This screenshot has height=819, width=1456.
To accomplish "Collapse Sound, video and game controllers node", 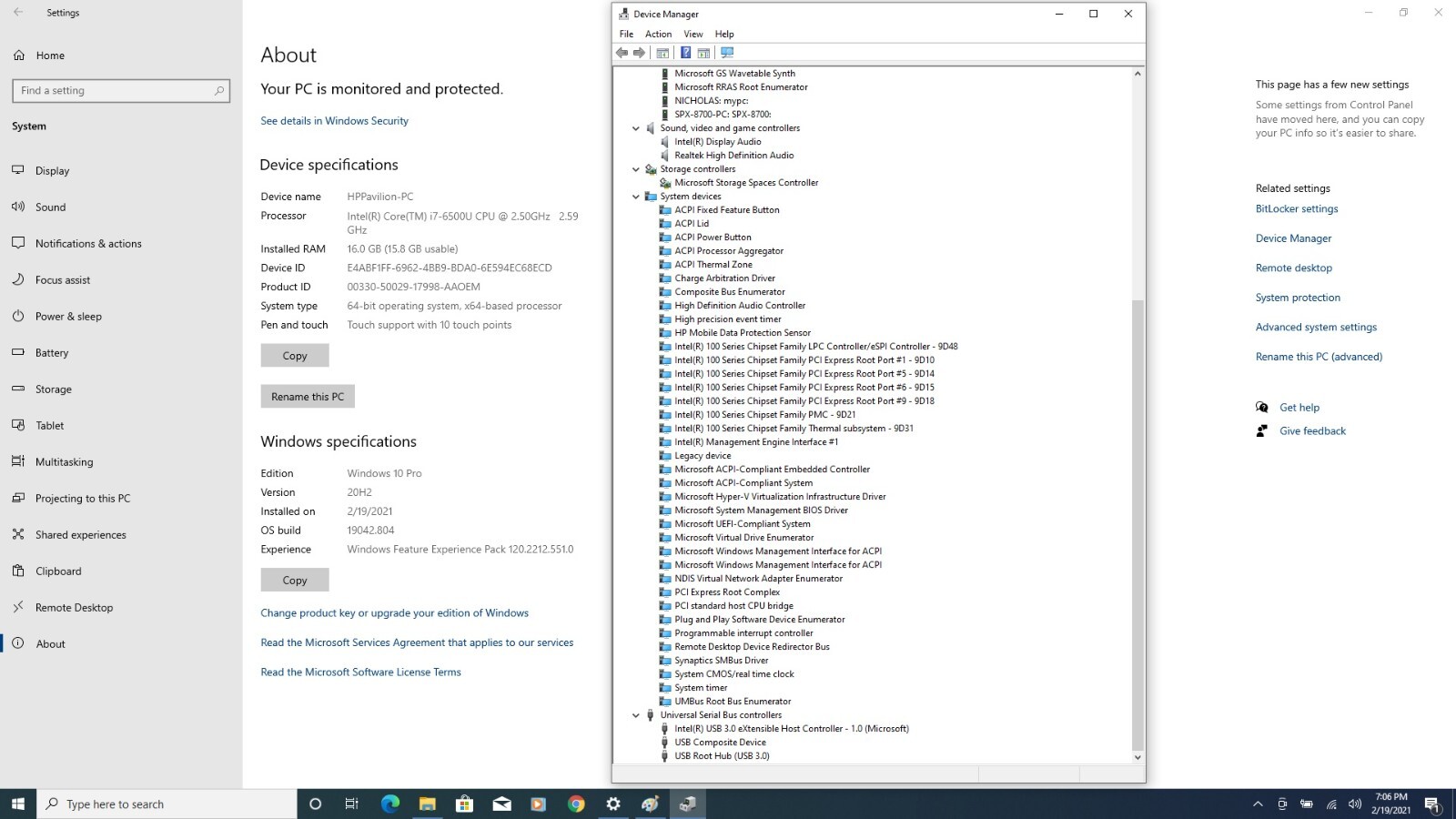I will coord(636,128).
